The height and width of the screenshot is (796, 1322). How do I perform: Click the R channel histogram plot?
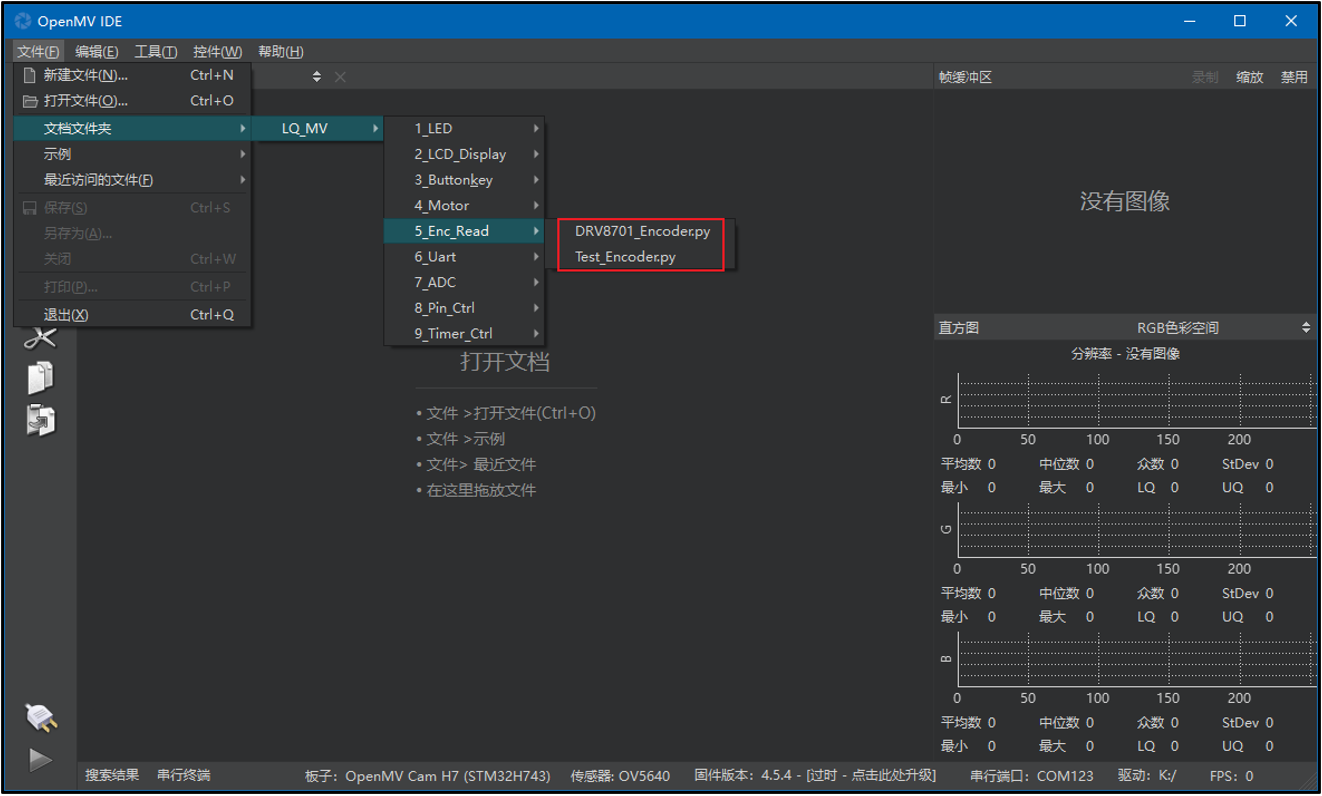(1137, 401)
